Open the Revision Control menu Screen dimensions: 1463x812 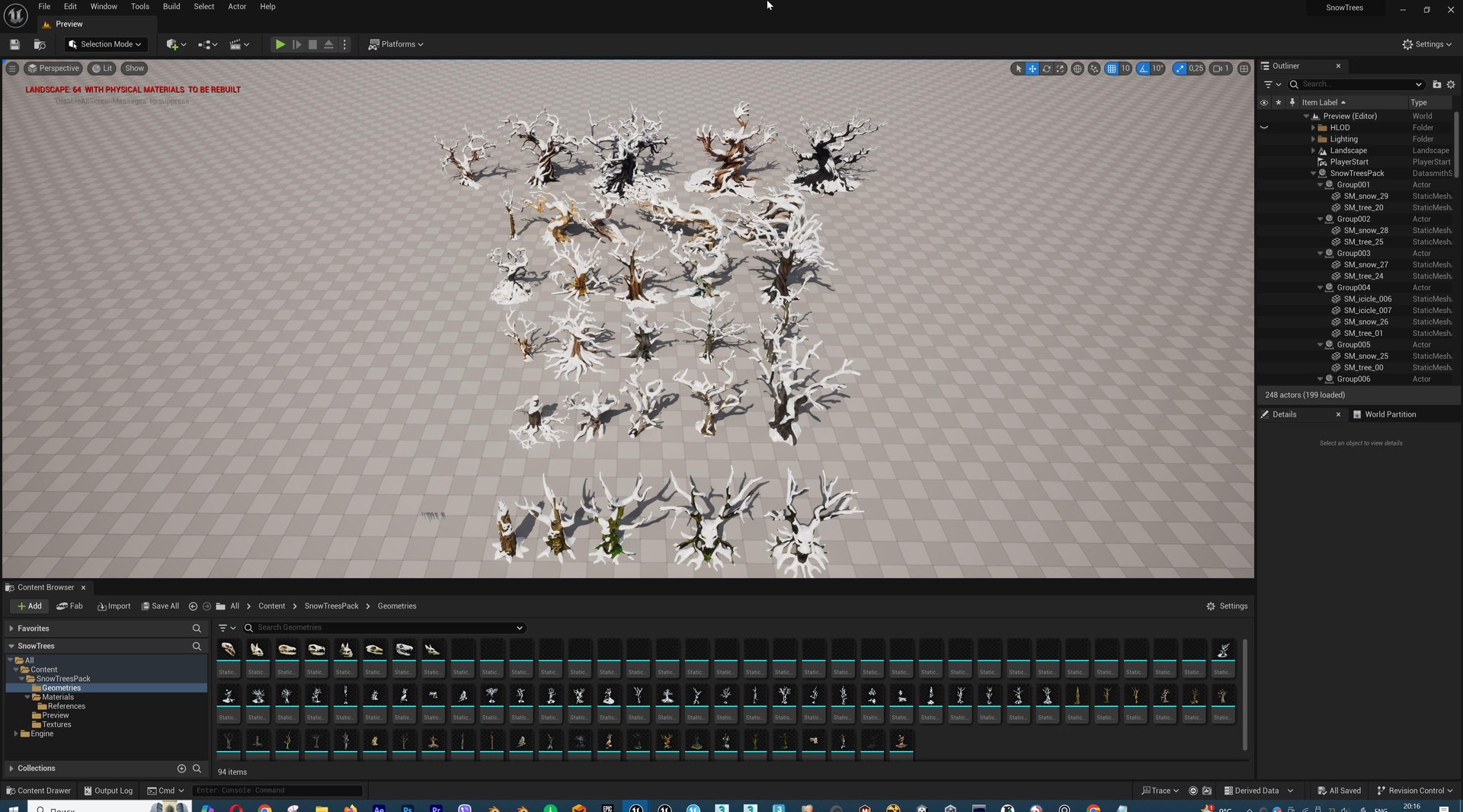click(1415, 791)
